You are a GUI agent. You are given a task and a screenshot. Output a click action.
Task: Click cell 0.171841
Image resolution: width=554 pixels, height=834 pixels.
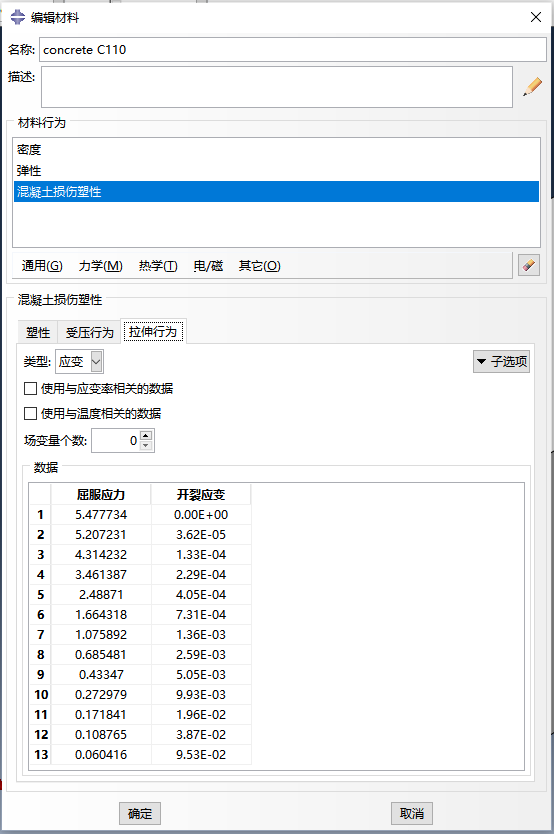(101, 715)
